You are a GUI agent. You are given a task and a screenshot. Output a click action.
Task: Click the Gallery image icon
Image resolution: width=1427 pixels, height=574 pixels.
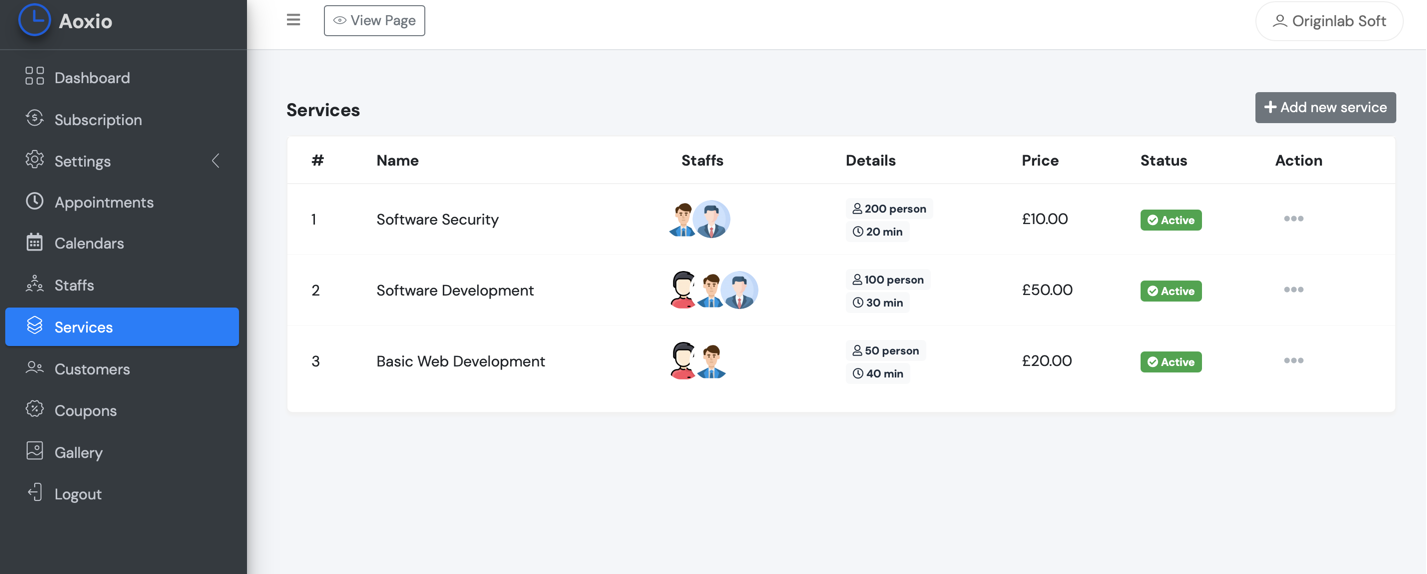click(35, 452)
